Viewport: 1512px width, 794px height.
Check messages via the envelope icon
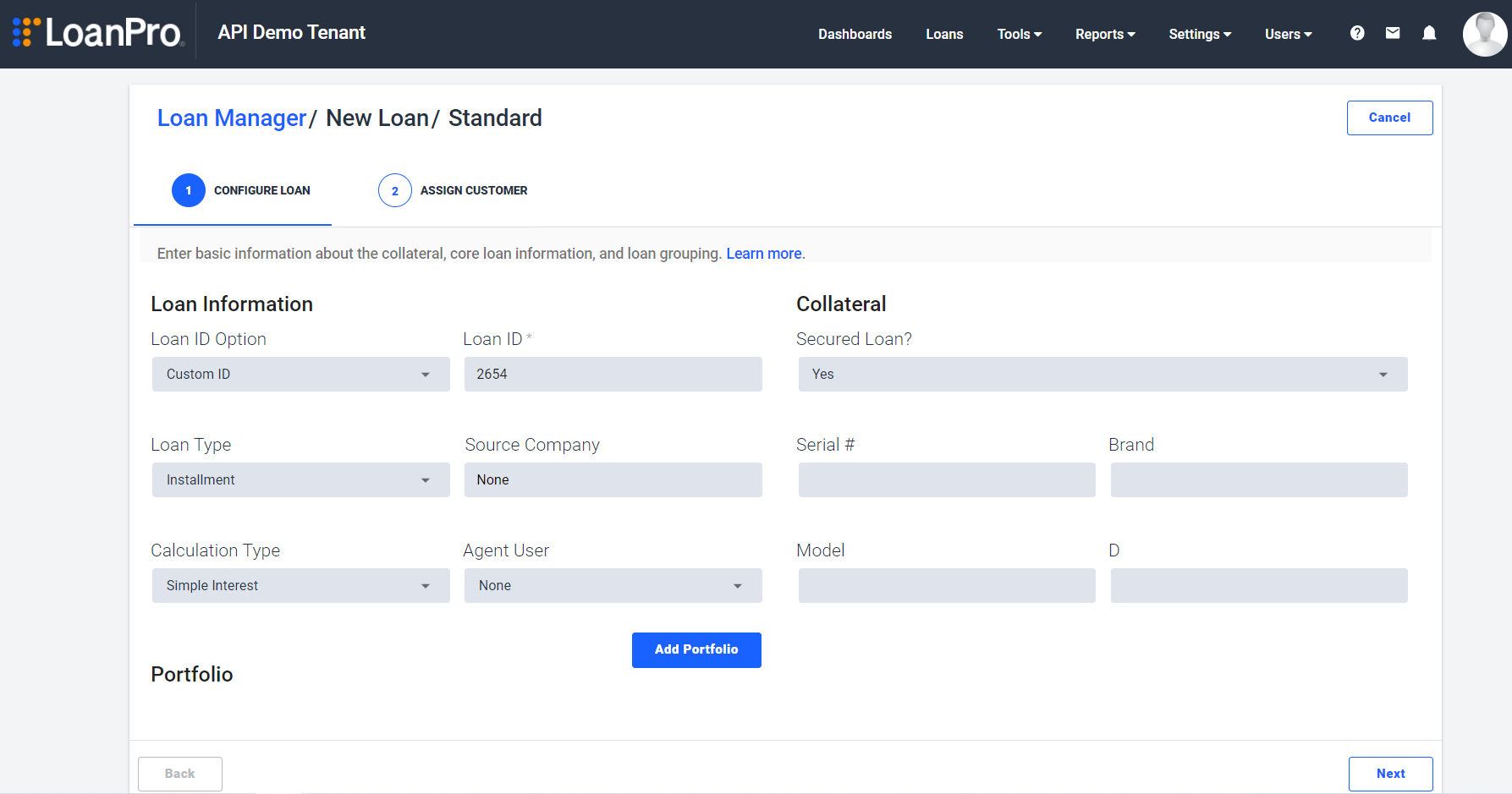[1393, 33]
